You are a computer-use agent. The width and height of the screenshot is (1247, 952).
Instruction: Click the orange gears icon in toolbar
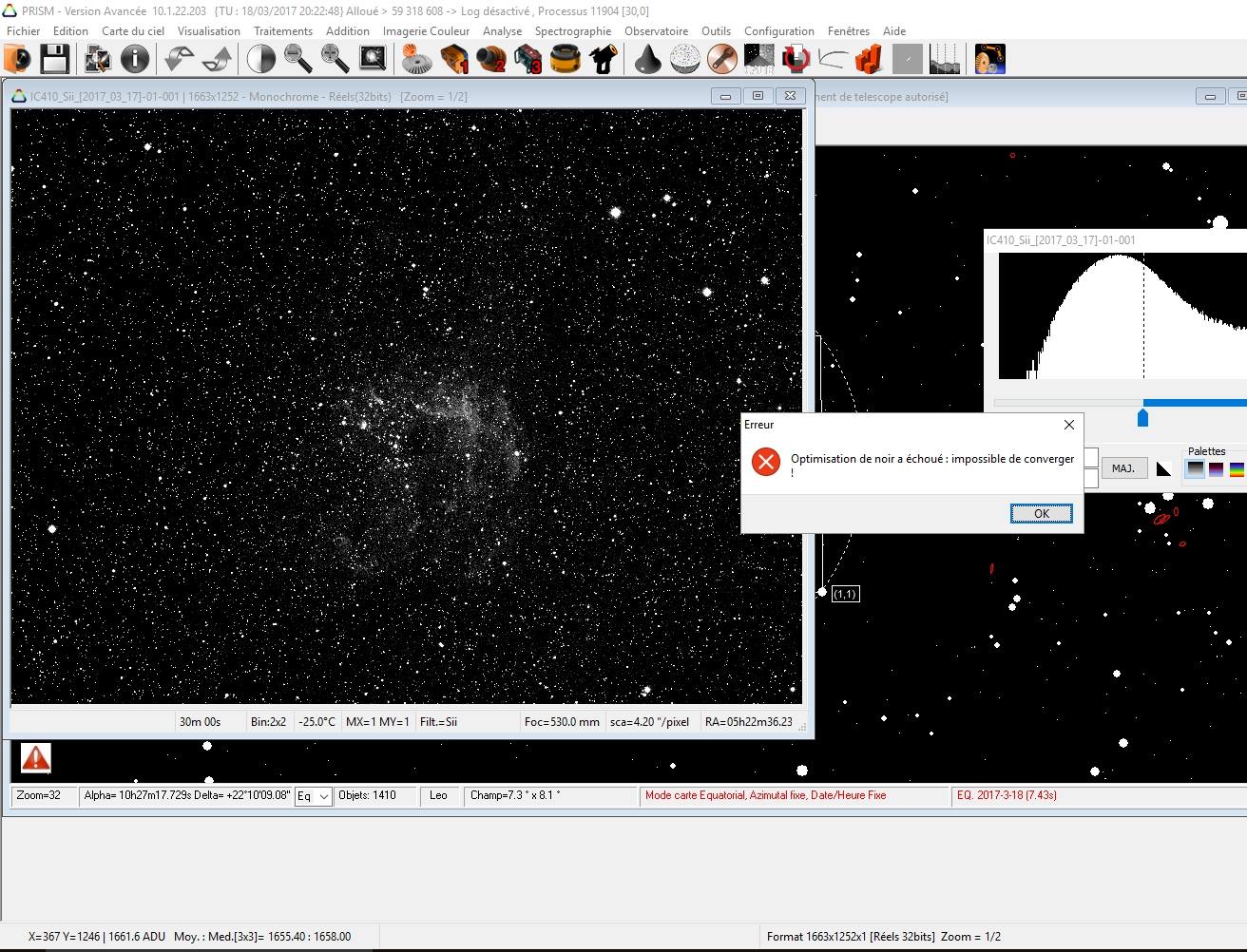(989, 59)
